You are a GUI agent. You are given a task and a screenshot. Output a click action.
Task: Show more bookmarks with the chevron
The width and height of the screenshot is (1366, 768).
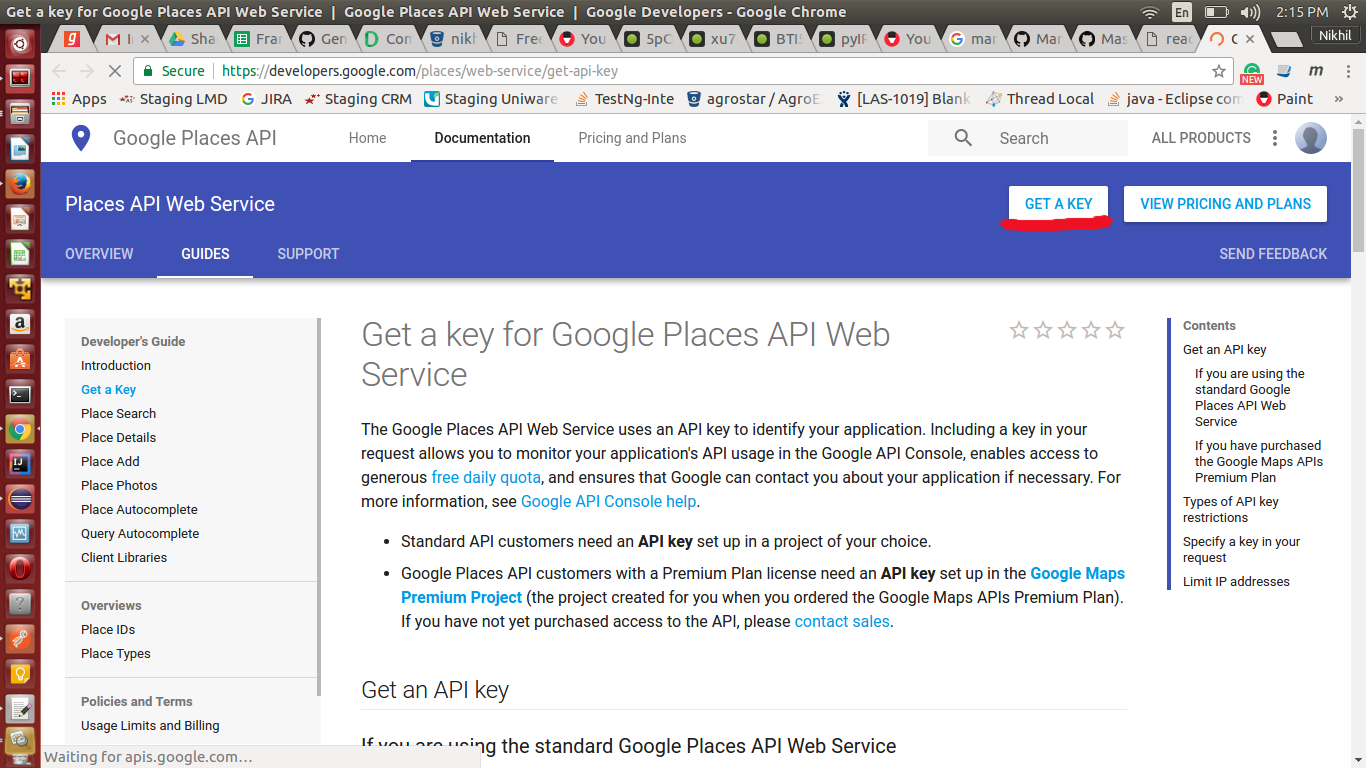1337,99
